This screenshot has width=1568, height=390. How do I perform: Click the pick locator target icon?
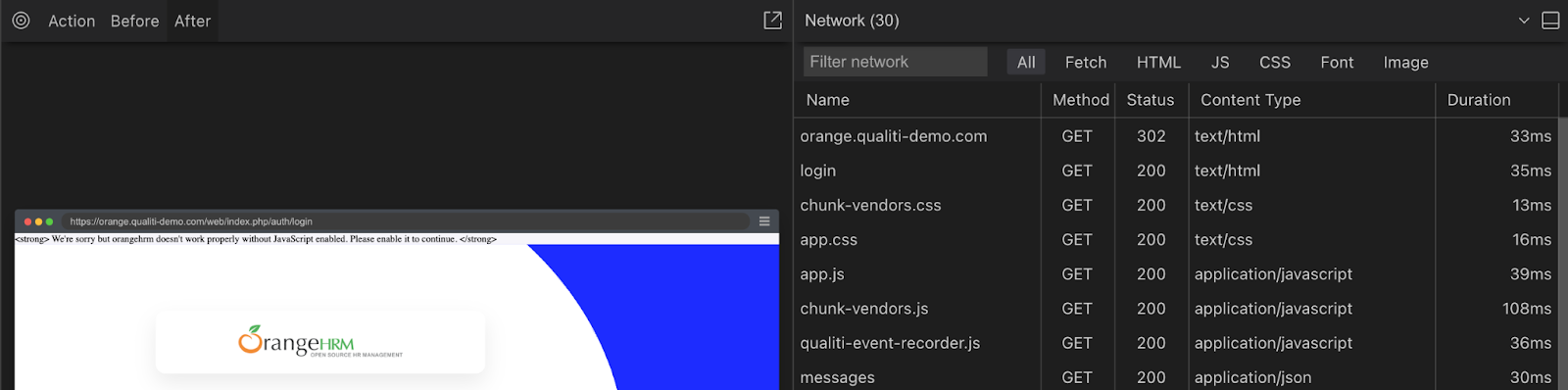pyautogui.click(x=21, y=21)
